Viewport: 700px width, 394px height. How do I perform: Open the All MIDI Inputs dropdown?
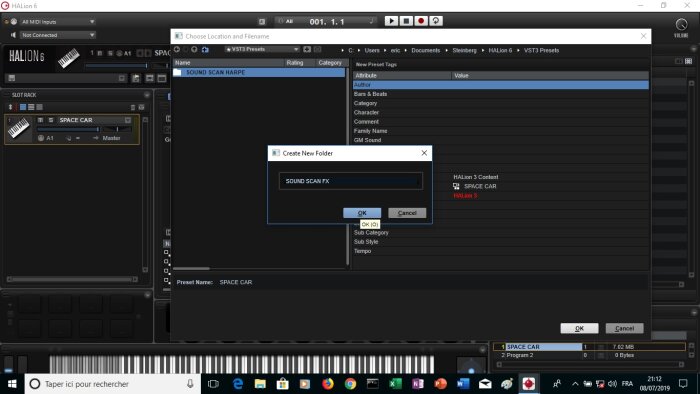pyautogui.click(x=58, y=21)
